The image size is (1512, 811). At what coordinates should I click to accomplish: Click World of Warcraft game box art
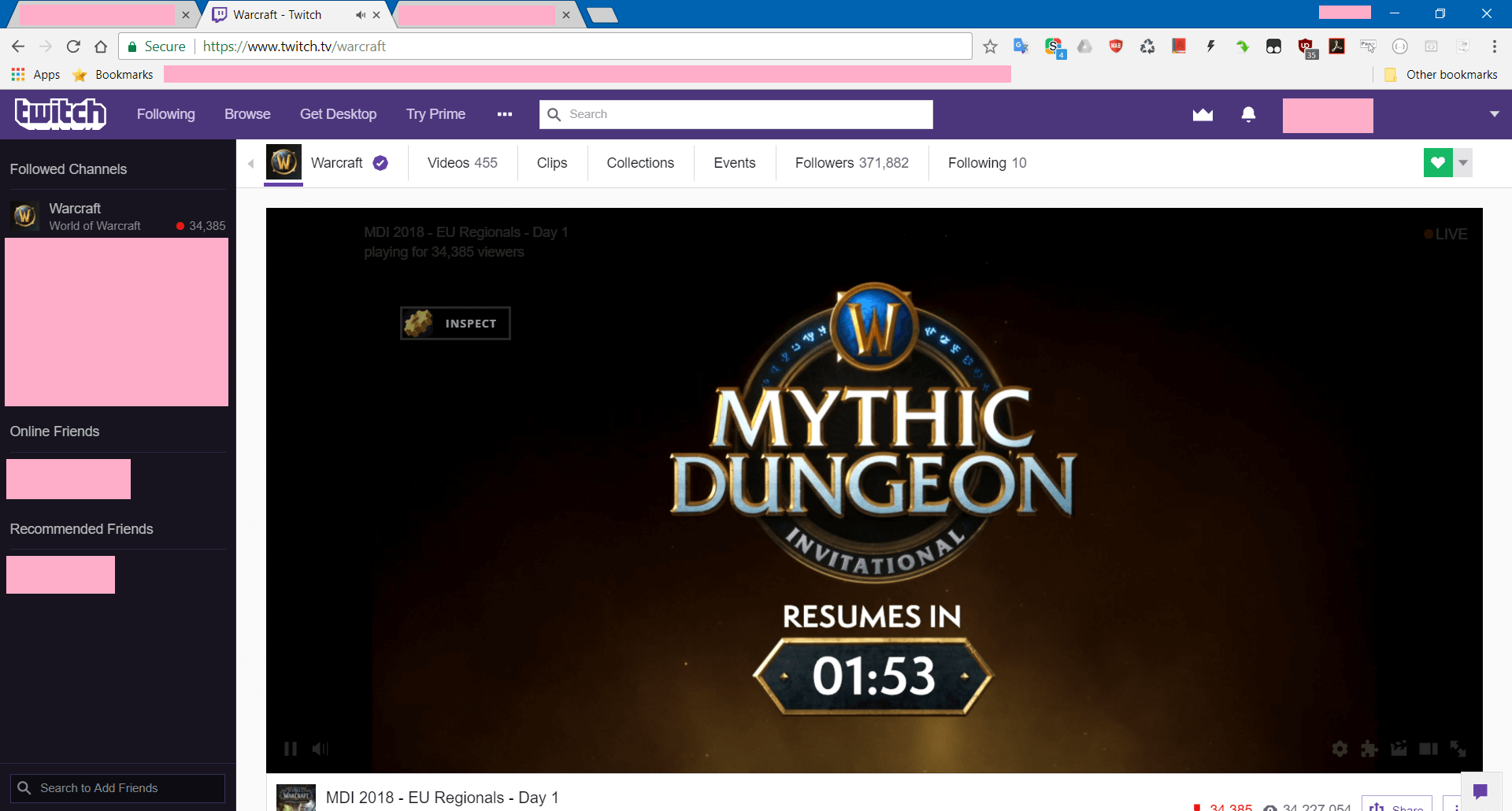(x=296, y=798)
